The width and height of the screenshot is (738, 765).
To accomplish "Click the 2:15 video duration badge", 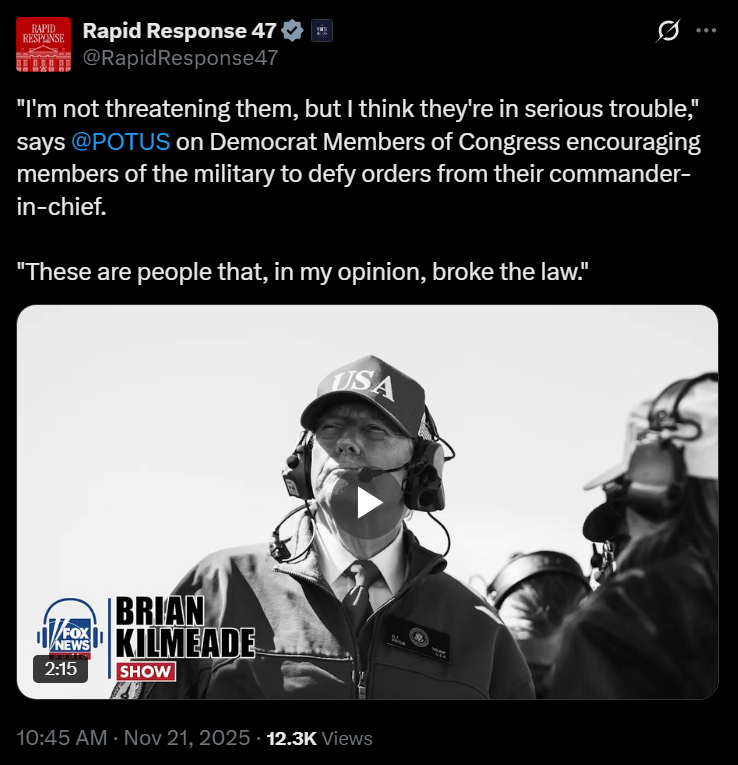I will point(60,669).
